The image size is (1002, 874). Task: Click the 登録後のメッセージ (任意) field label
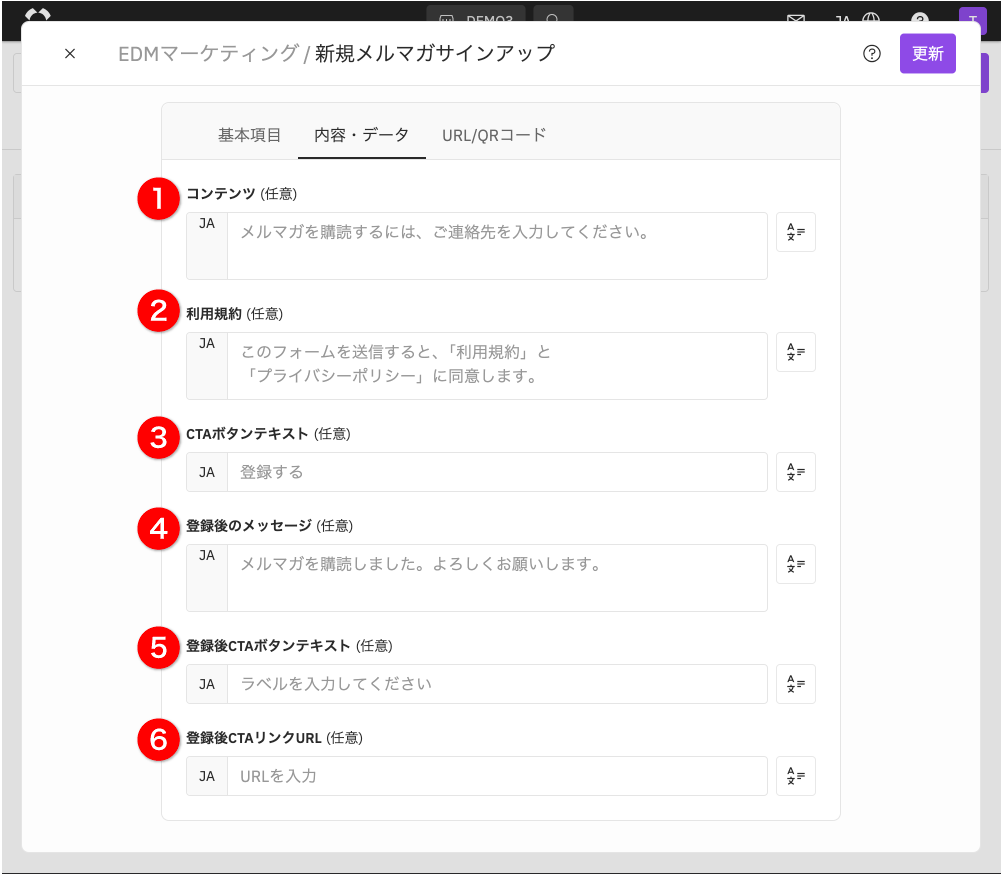point(270,526)
